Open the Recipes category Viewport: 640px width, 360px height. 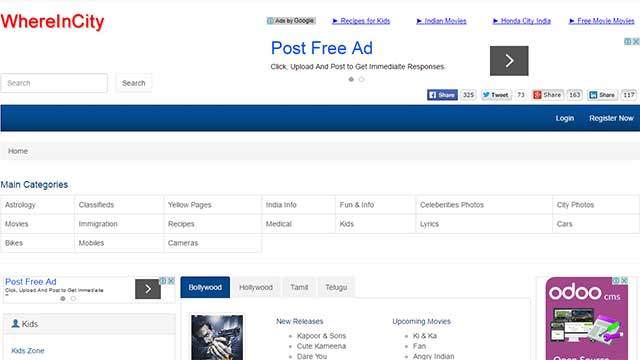pyautogui.click(x=181, y=224)
